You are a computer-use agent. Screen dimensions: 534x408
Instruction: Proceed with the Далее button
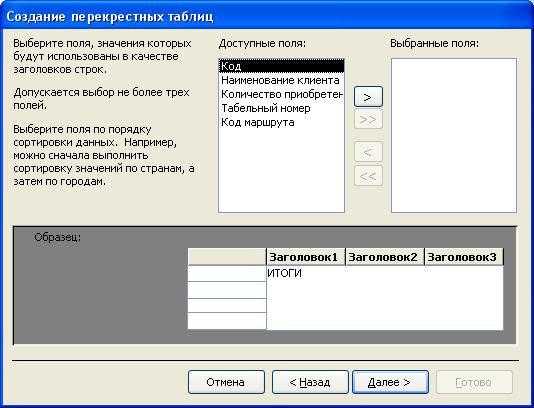(390, 382)
